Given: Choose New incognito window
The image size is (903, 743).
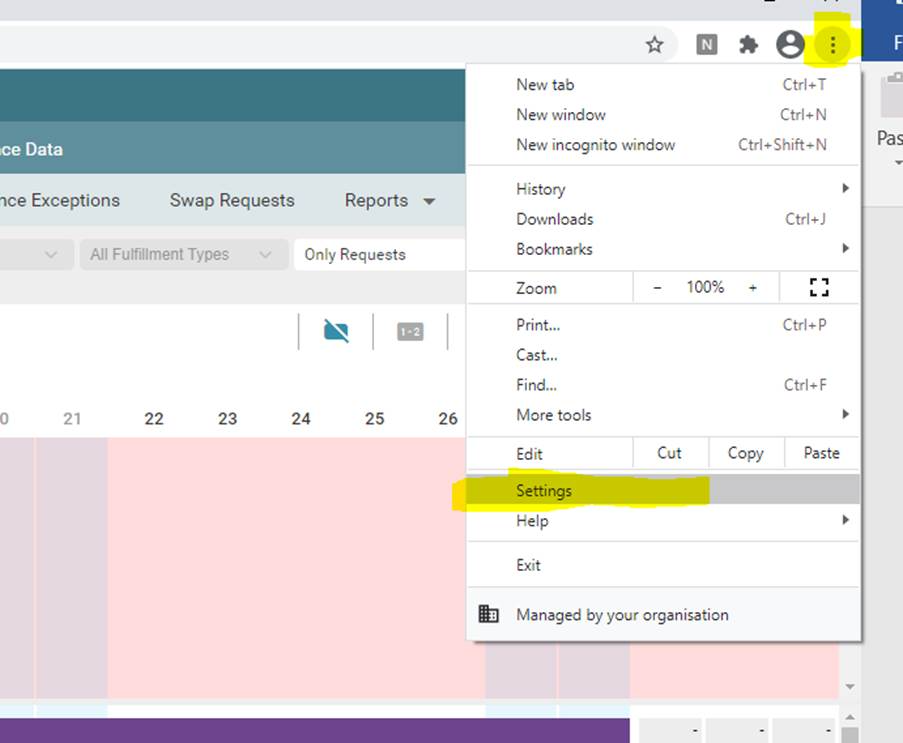Looking at the screenshot, I should (596, 145).
